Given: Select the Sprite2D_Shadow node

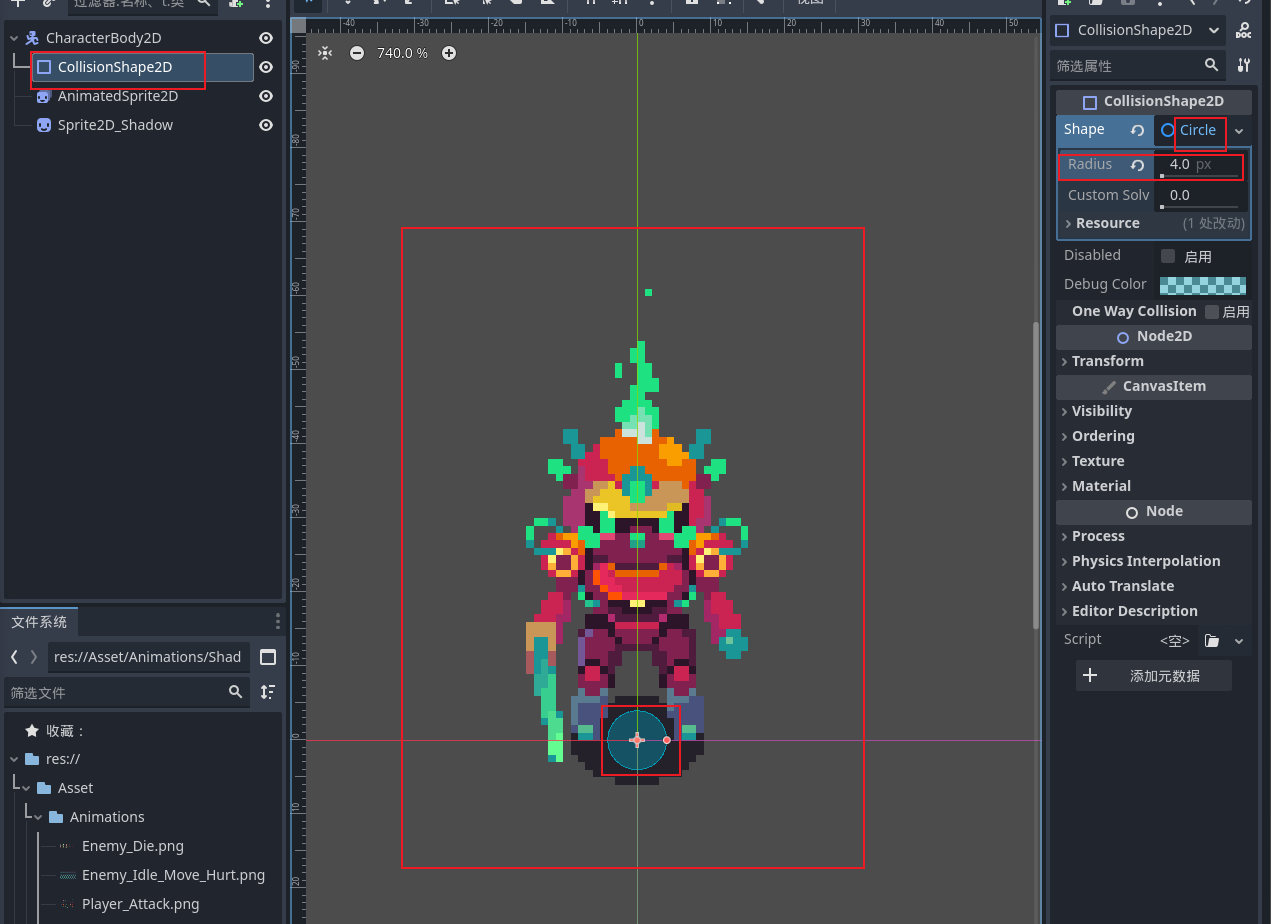Looking at the screenshot, I should click(x=115, y=125).
